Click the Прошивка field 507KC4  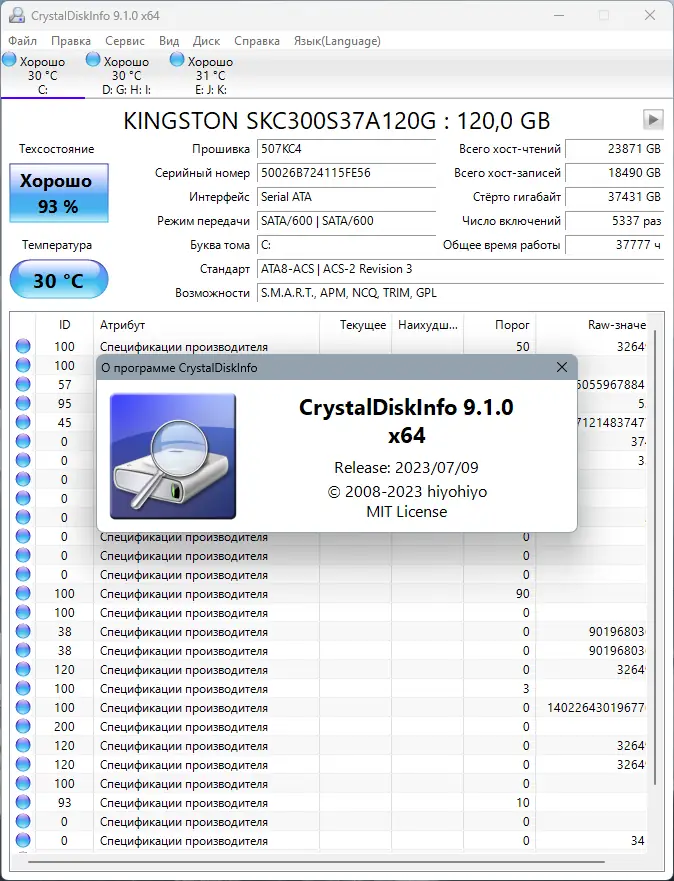pos(347,149)
